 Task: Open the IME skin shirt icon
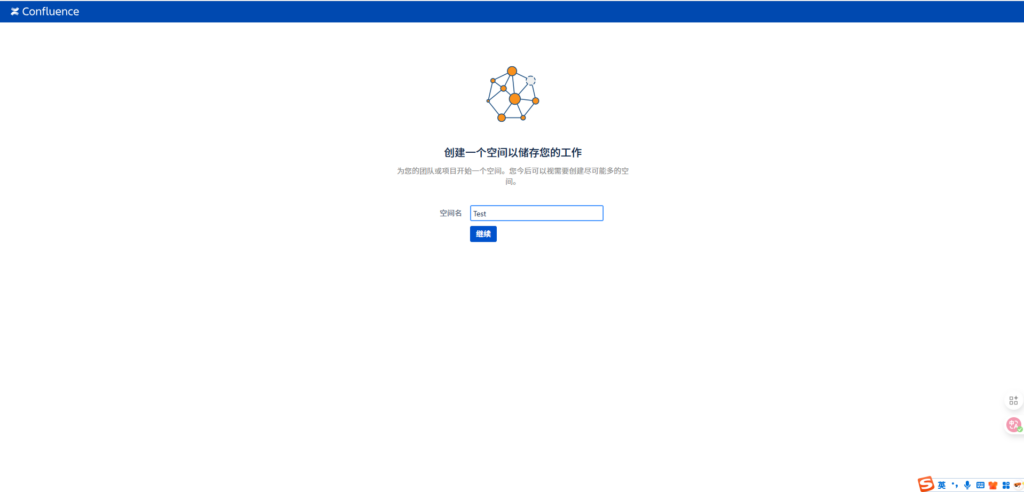(993, 484)
